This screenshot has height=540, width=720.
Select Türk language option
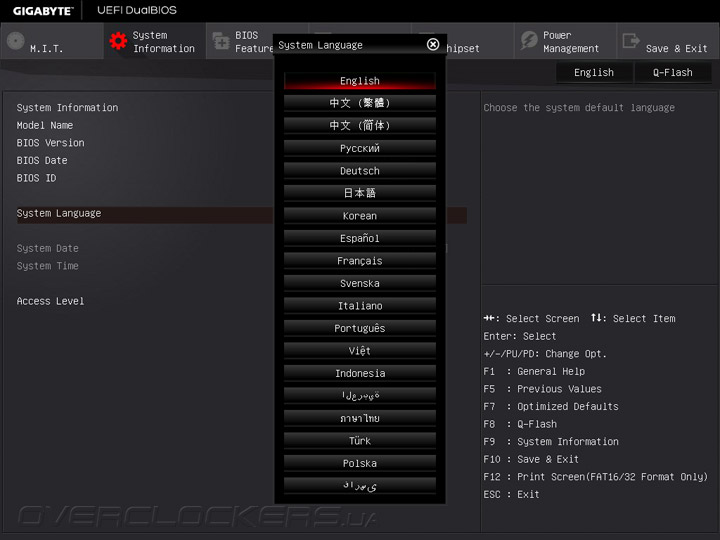pyautogui.click(x=360, y=440)
